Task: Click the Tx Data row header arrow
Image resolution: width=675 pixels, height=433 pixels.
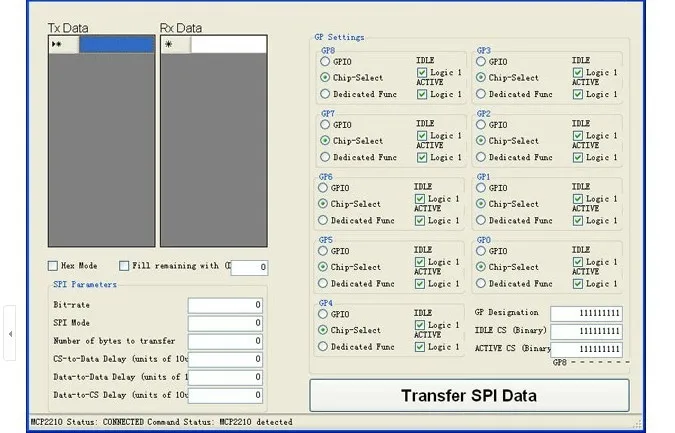Action: (x=64, y=44)
